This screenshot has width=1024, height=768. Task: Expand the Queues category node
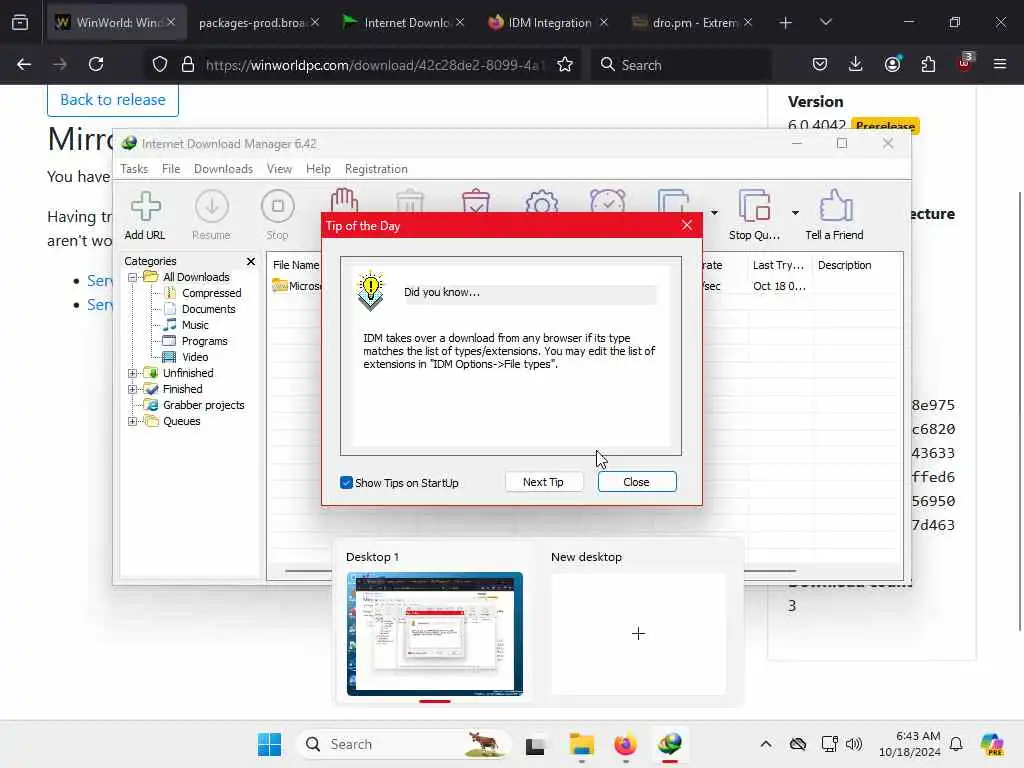[133, 421]
